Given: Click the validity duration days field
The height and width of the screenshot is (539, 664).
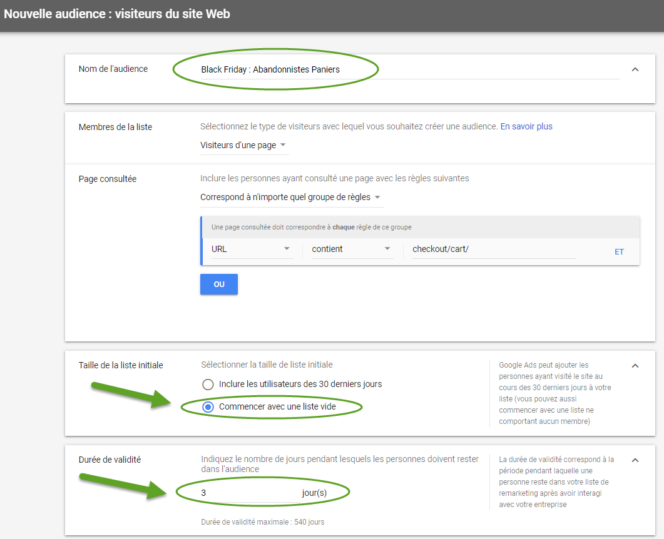Looking at the screenshot, I should (246, 493).
